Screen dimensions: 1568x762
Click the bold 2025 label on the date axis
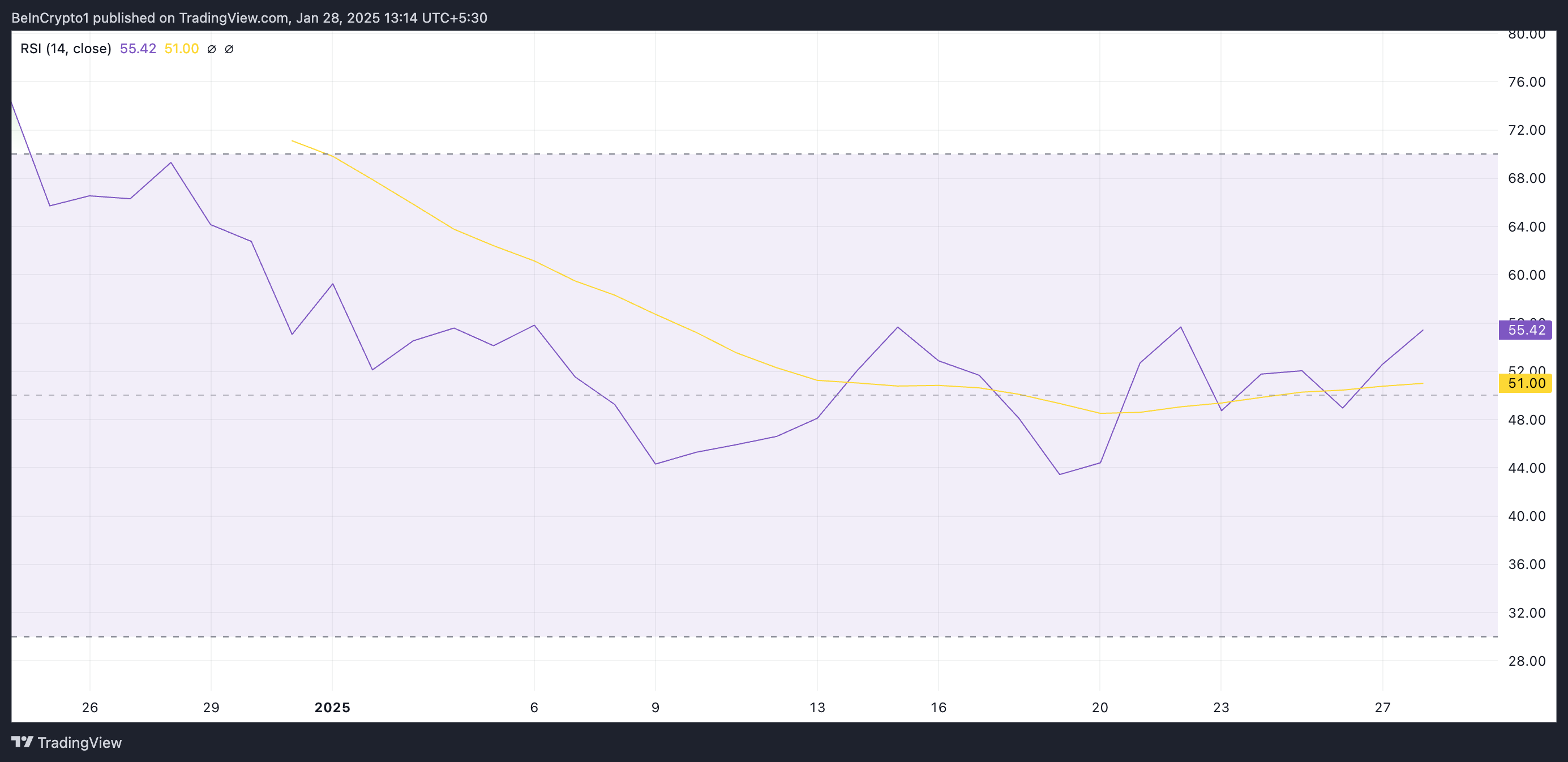point(332,707)
